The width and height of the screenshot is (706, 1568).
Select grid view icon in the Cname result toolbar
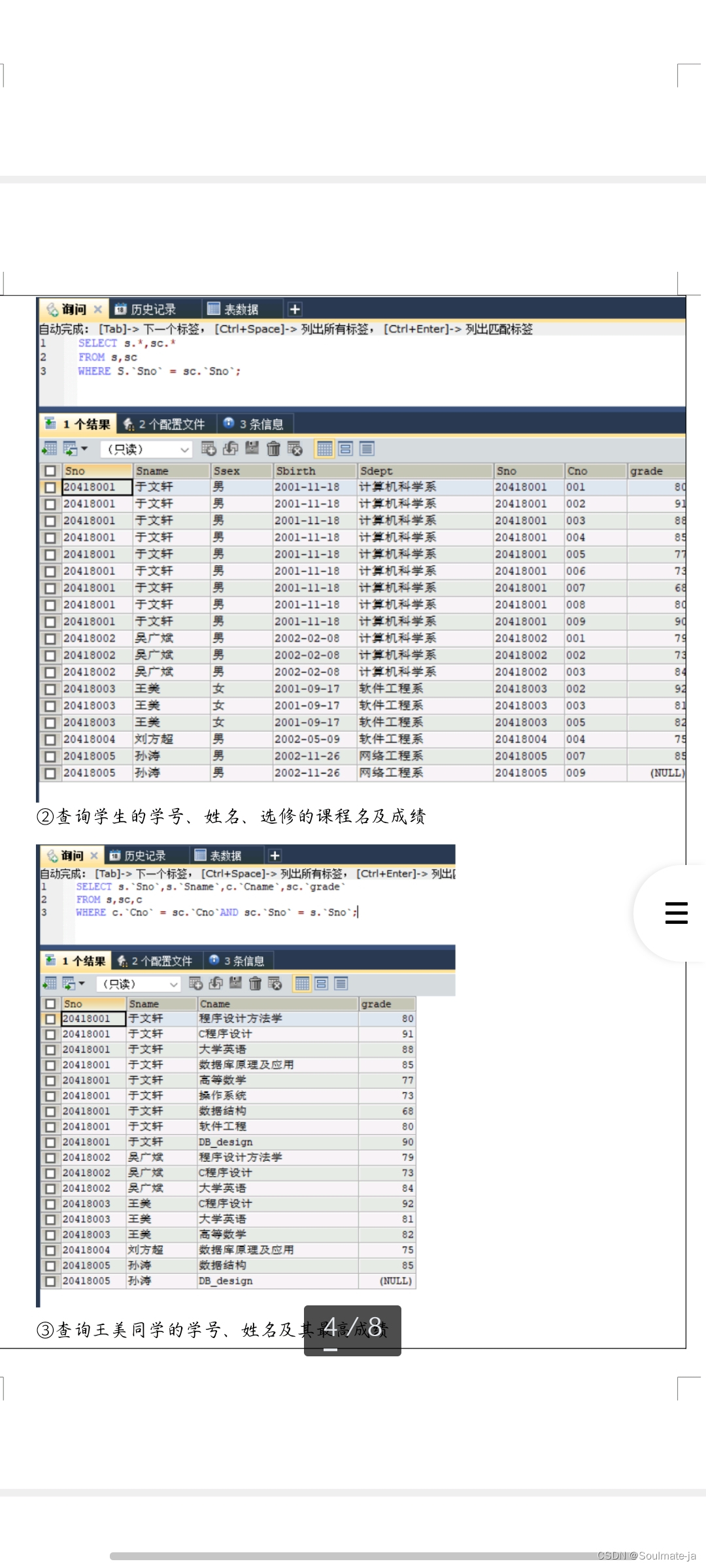point(302,983)
